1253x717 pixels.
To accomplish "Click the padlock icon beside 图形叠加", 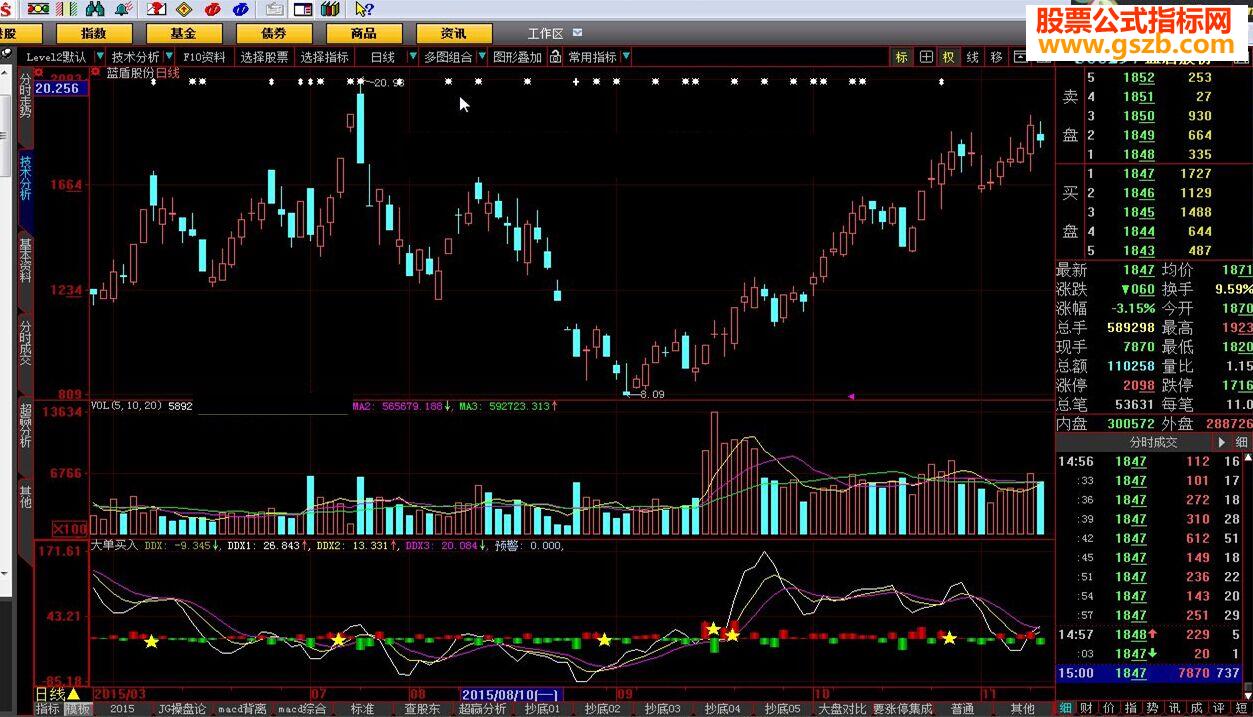I will click(x=554, y=57).
